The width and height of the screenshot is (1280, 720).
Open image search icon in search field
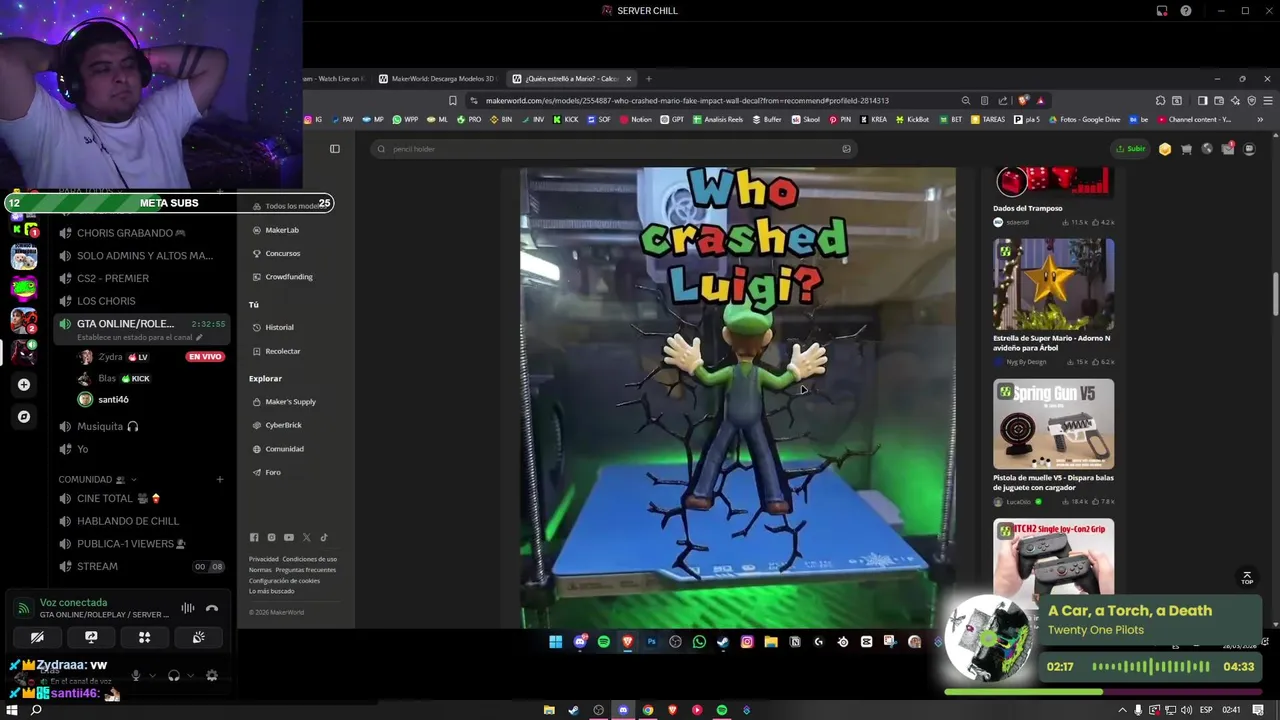[x=846, y=149]
